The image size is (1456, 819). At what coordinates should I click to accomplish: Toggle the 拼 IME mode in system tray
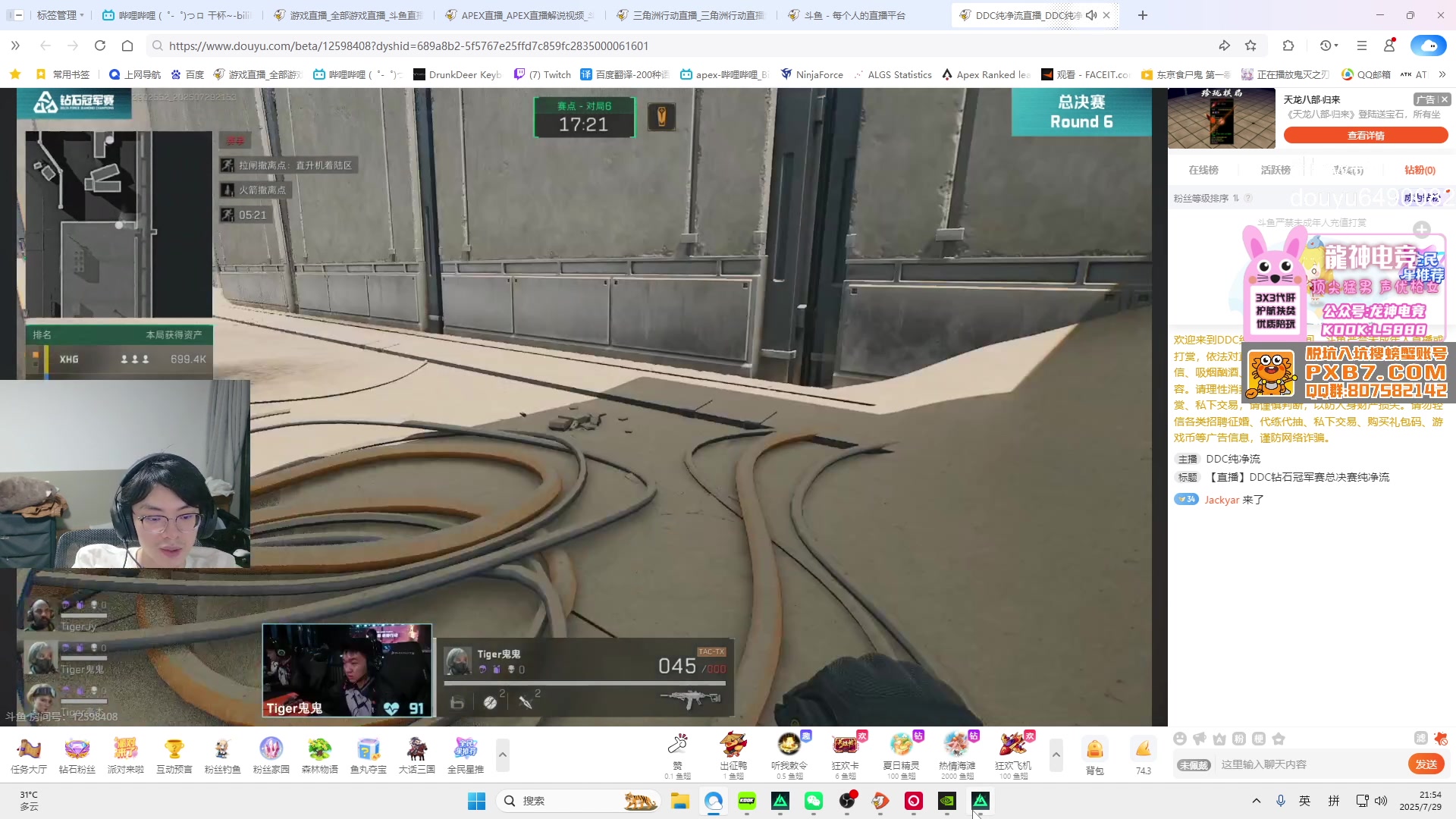[x=1334, y=801]
